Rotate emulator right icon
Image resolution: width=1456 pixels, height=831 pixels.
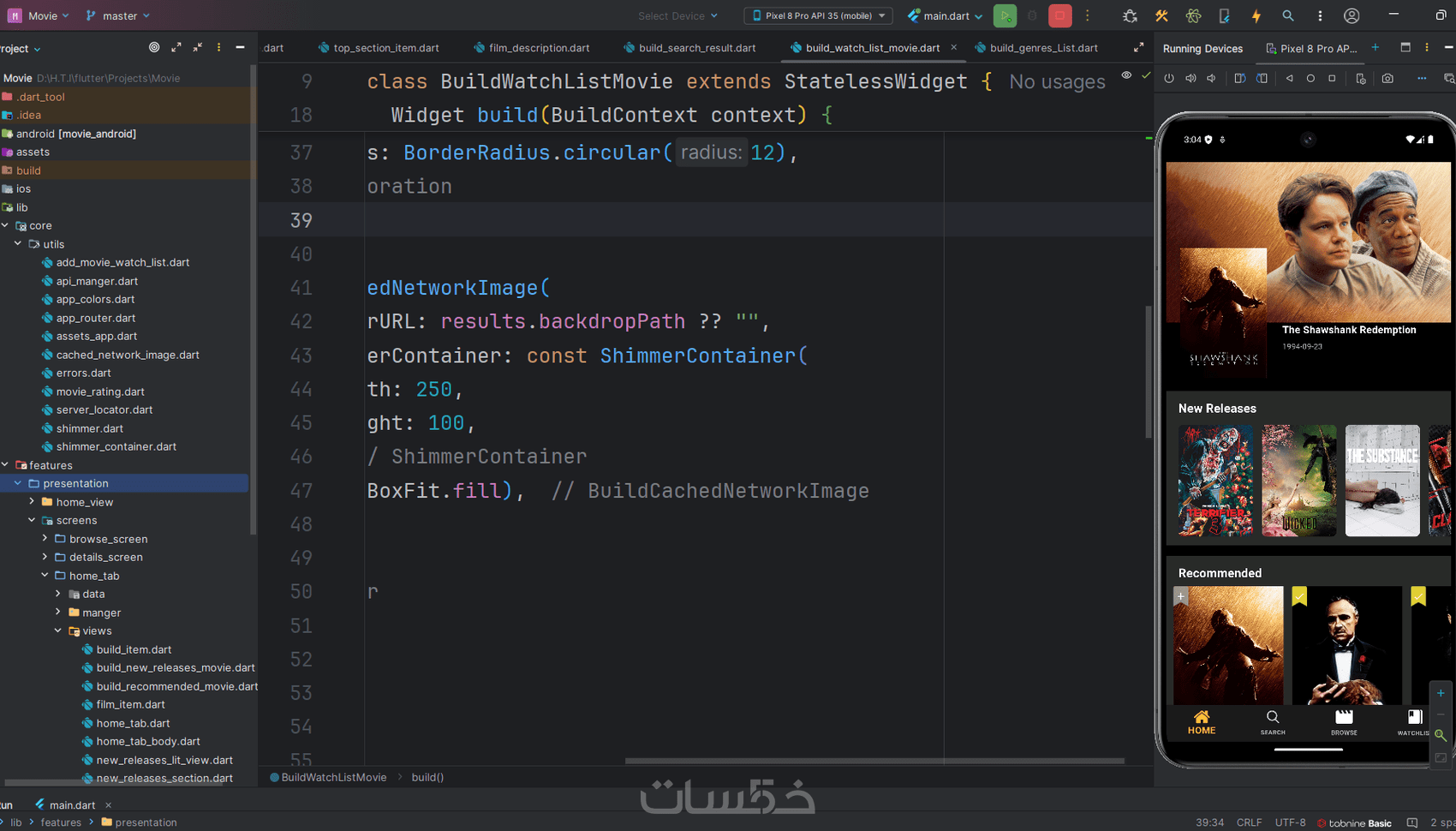[x=1262, y=78]
